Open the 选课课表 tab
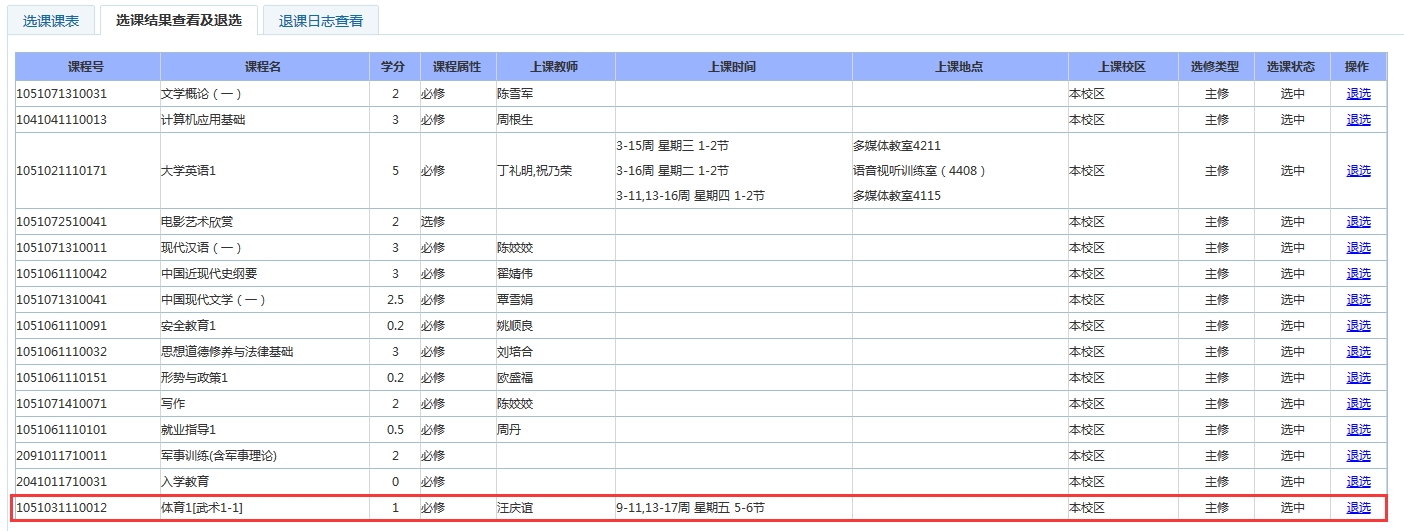The height and width of the screenshot is (531, 1404). coord(51,20)
